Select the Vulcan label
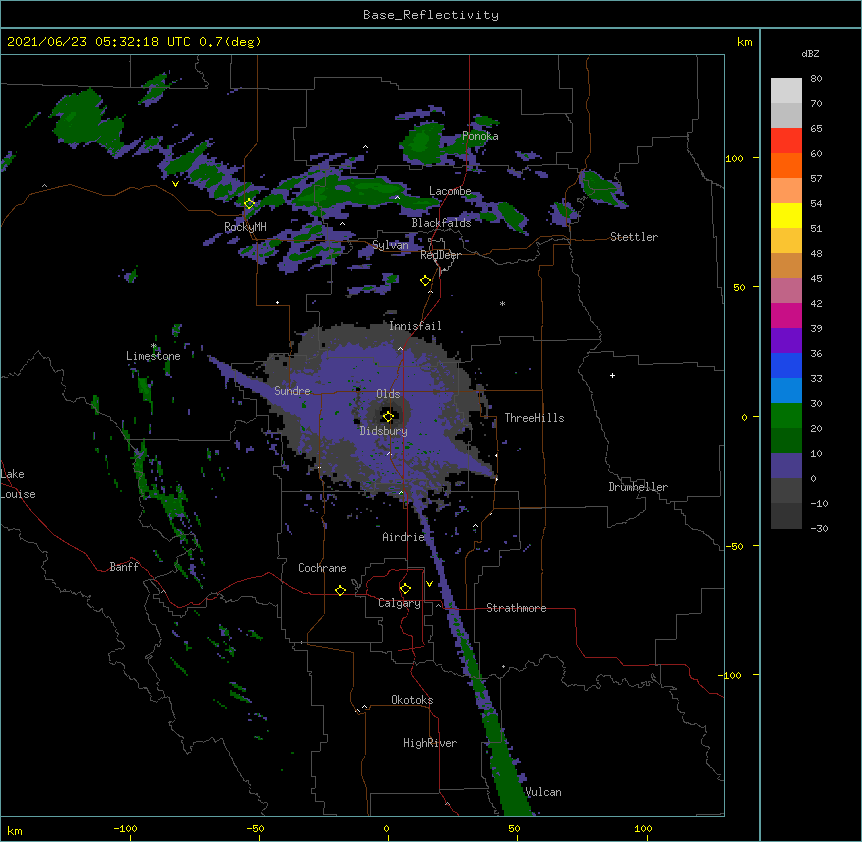This screenshot has height=842, width=862. (543, 792)
